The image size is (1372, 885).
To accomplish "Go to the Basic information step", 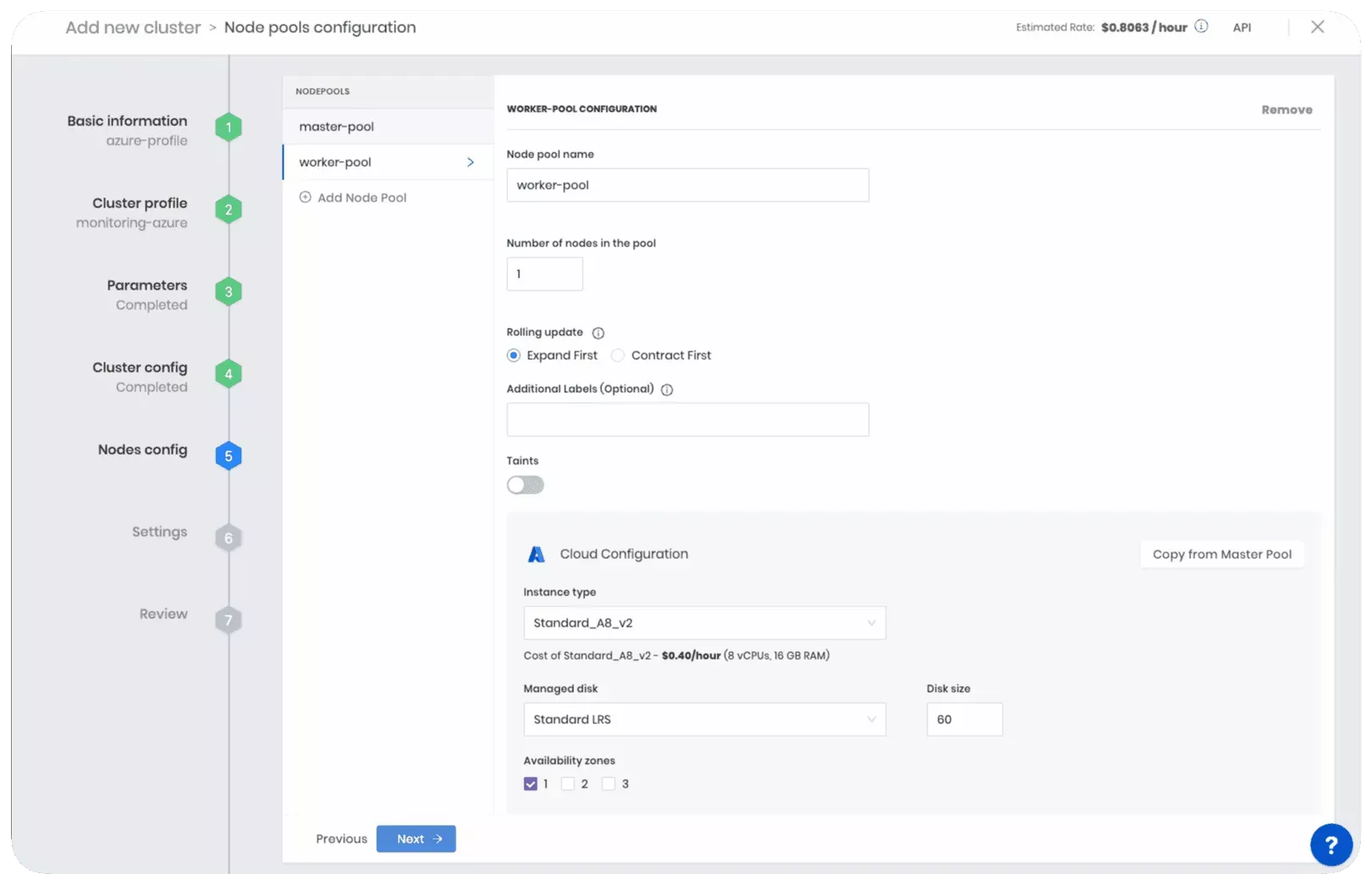I will 127,121.
